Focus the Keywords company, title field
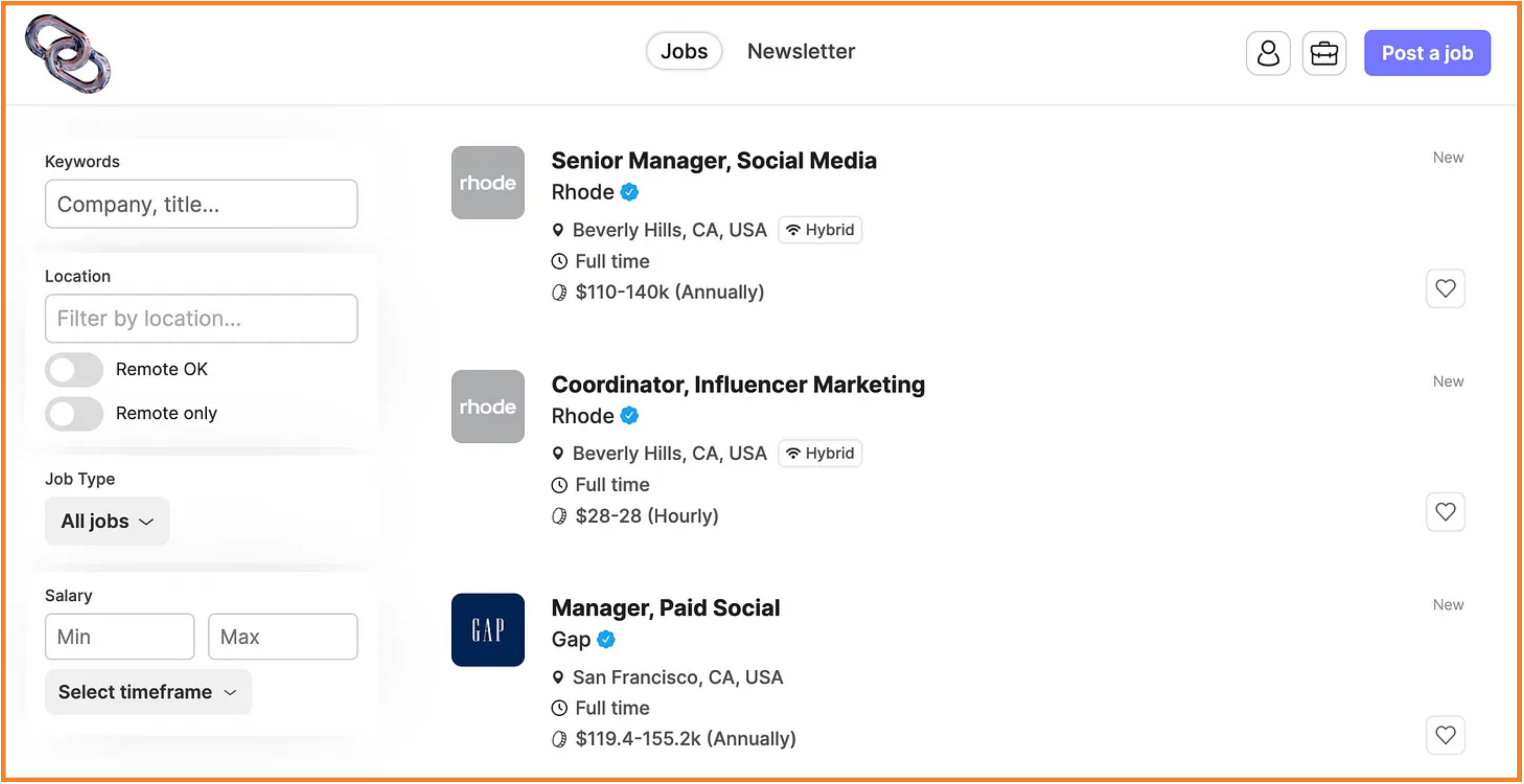The image size is (1524, 784). (x=201, y=204)
